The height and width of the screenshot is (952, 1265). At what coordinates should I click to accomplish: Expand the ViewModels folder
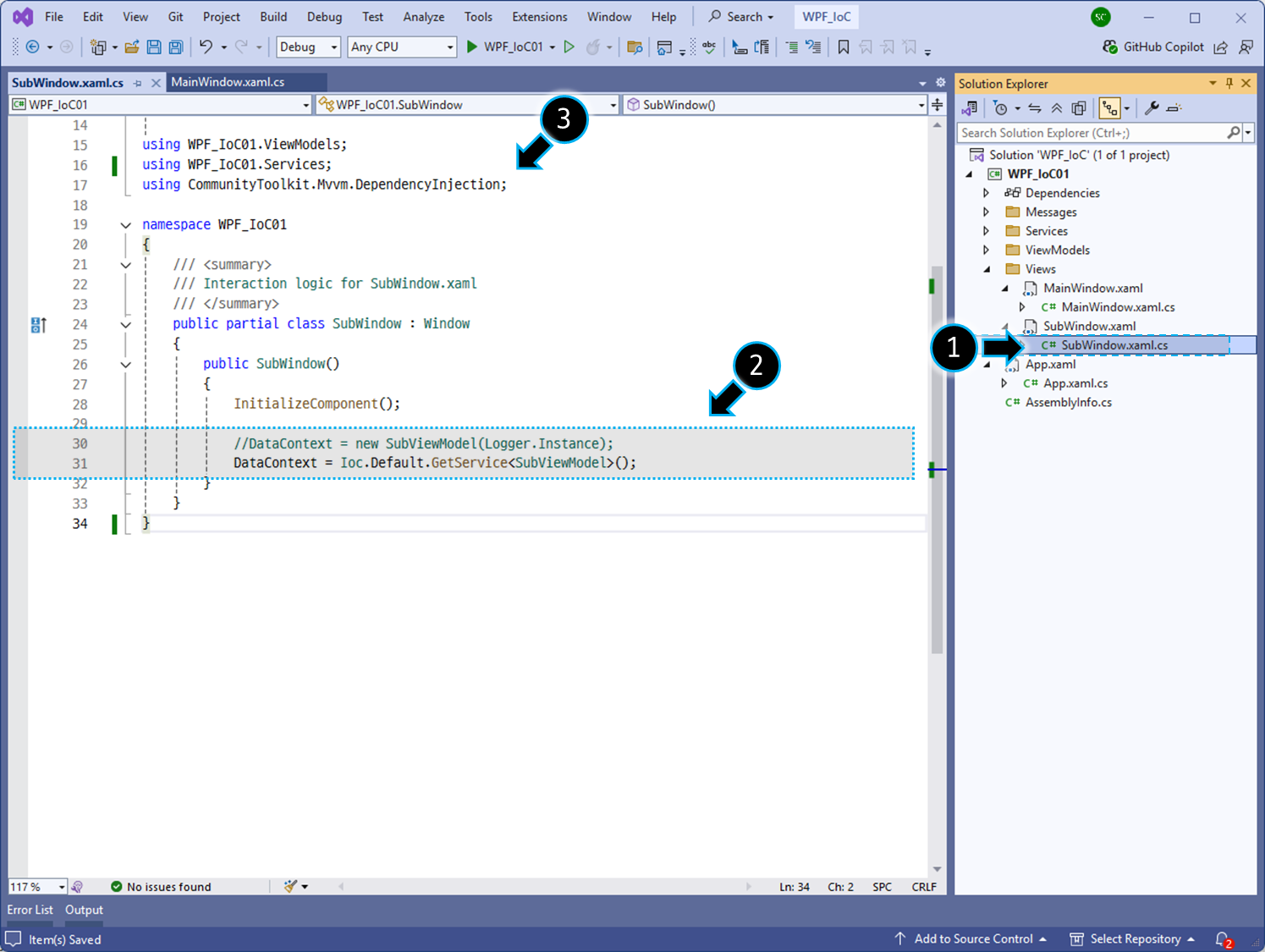coord(987,250)
